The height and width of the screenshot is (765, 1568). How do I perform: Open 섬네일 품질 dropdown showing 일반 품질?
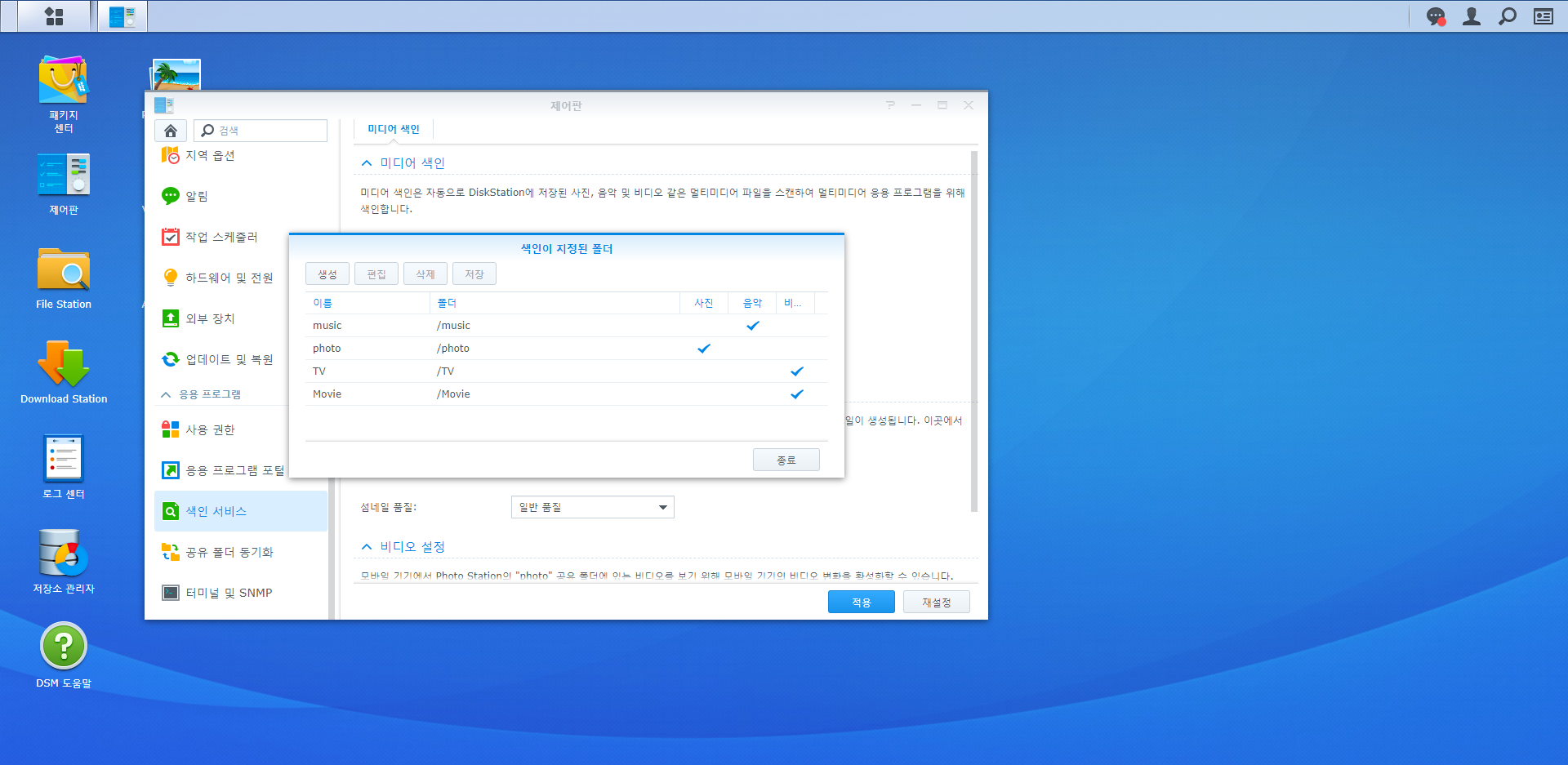[x=592, y=507]
